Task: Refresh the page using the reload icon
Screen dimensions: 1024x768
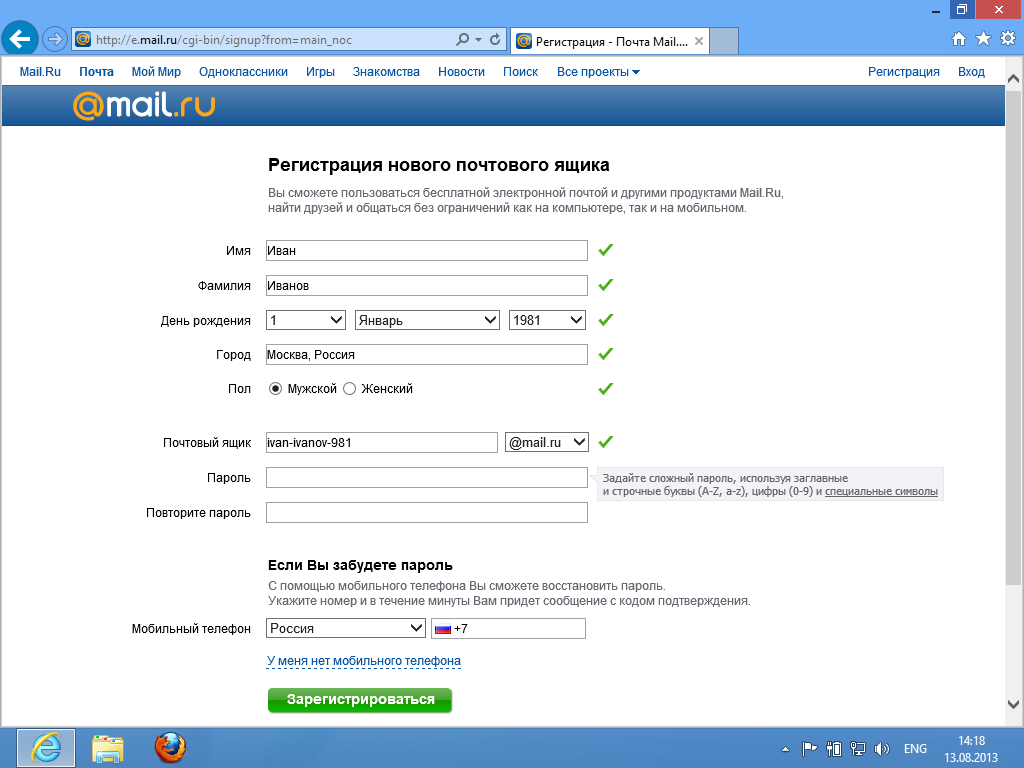Action: pyautogui.click(x=495, y=40)
